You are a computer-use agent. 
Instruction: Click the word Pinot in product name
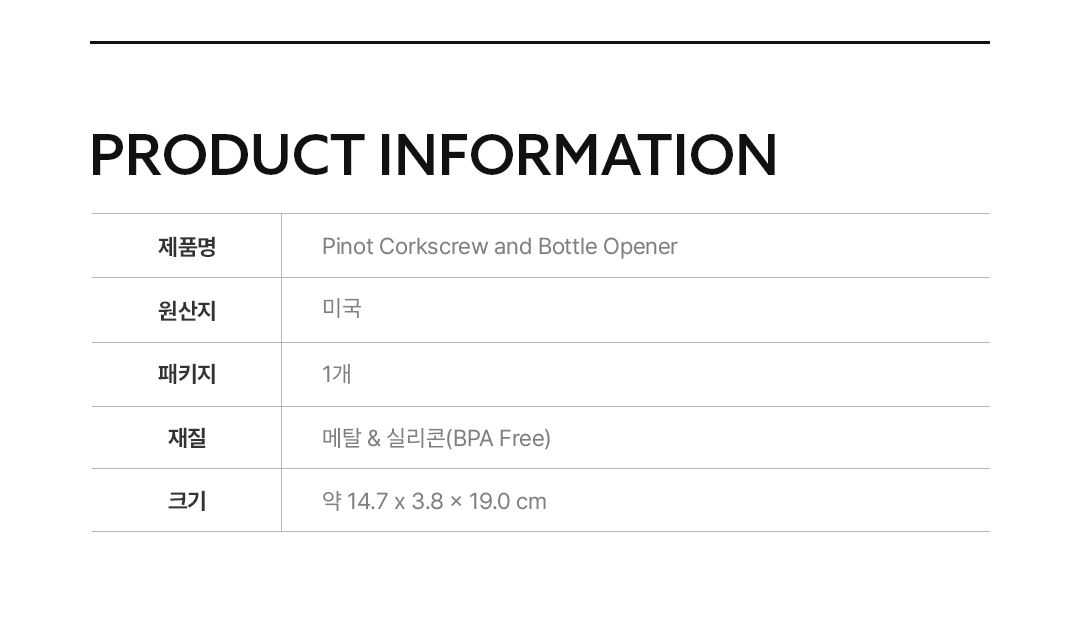pyautogui.click(x=347, y=247)
